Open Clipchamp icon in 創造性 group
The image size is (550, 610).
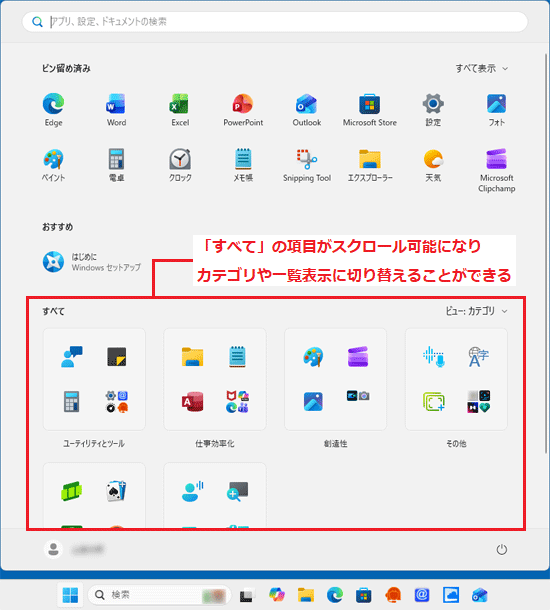tap(358, 356)
